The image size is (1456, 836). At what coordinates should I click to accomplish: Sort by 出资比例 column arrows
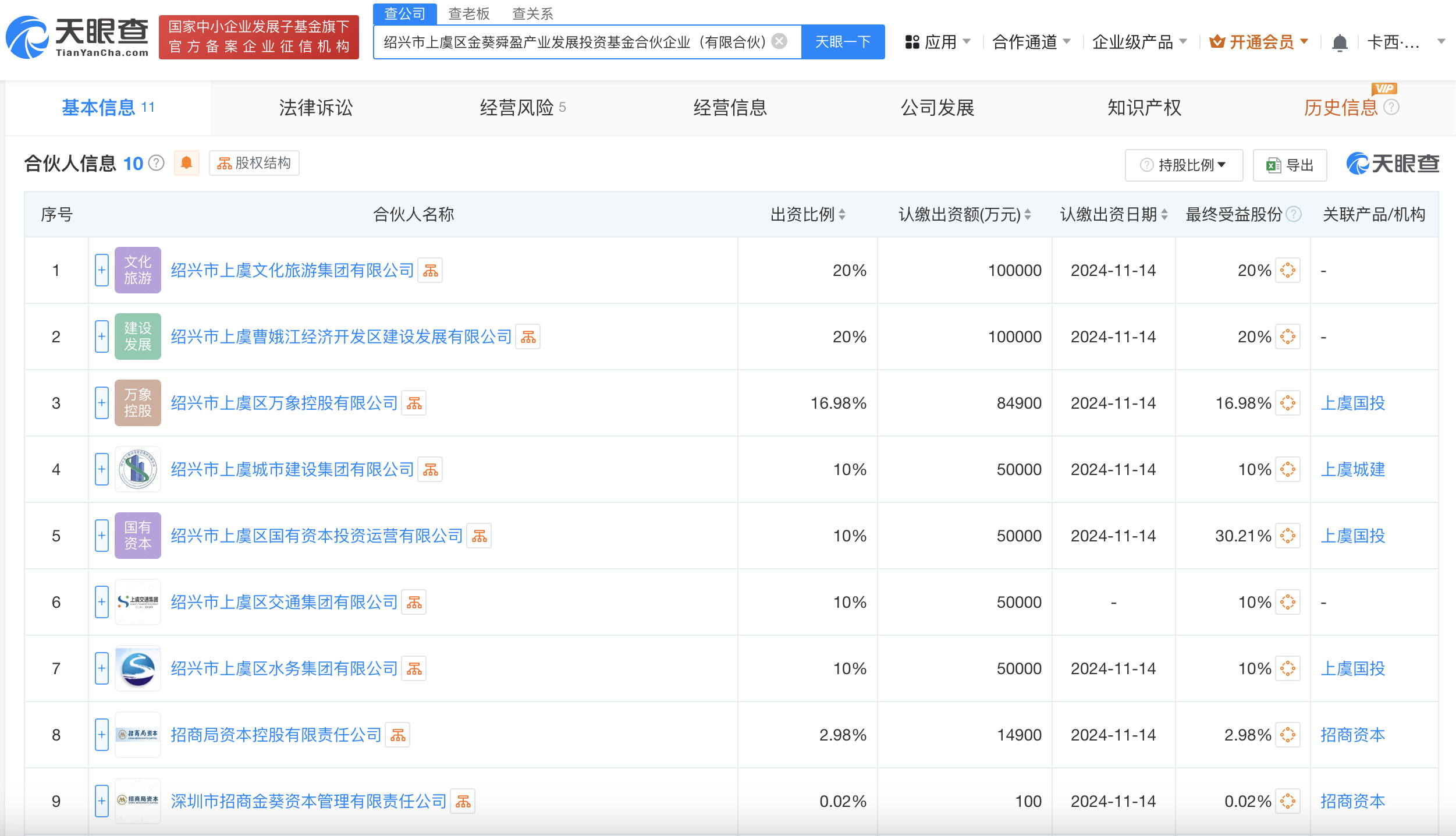(x=842, y=214)
